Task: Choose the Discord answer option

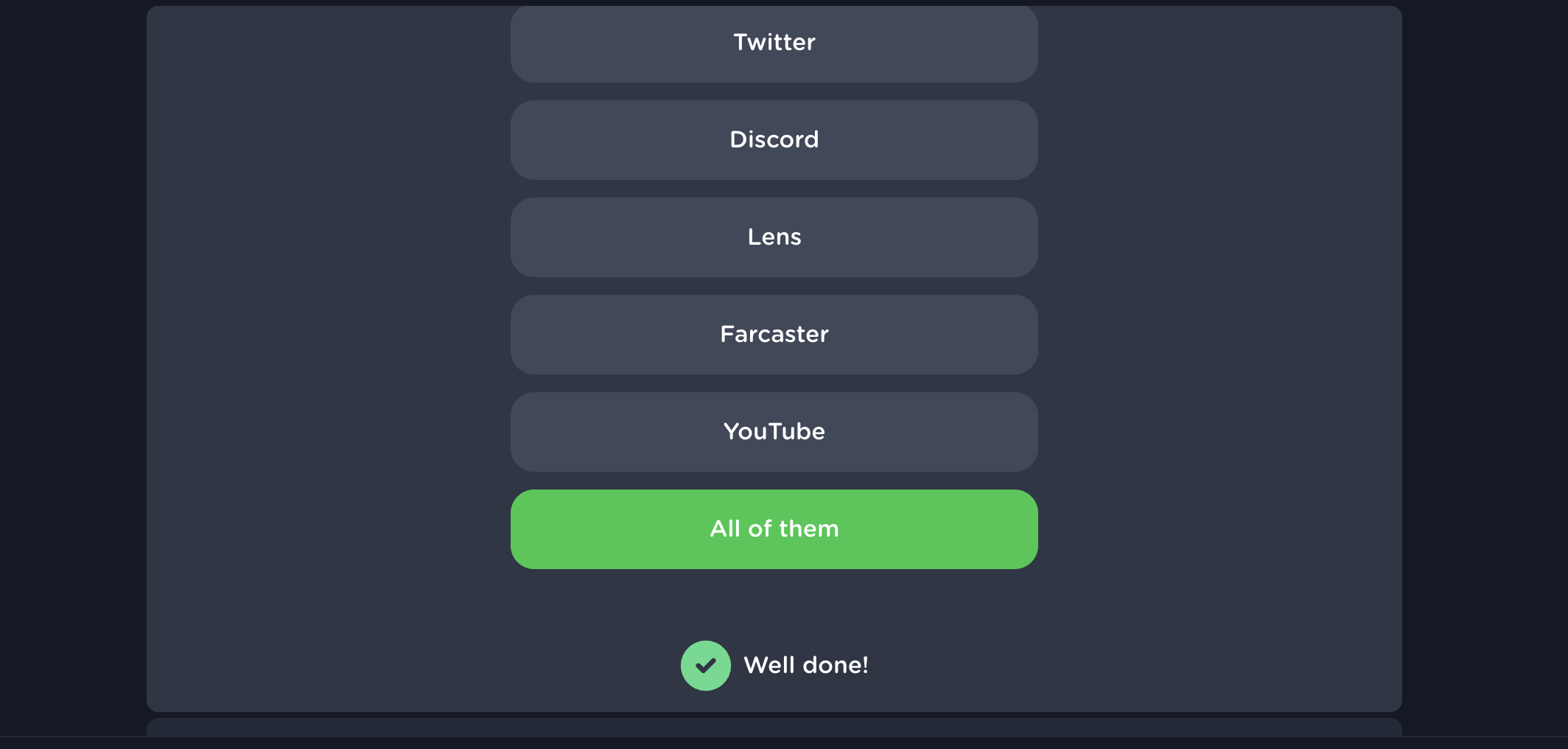Action: tap(774, 140)
